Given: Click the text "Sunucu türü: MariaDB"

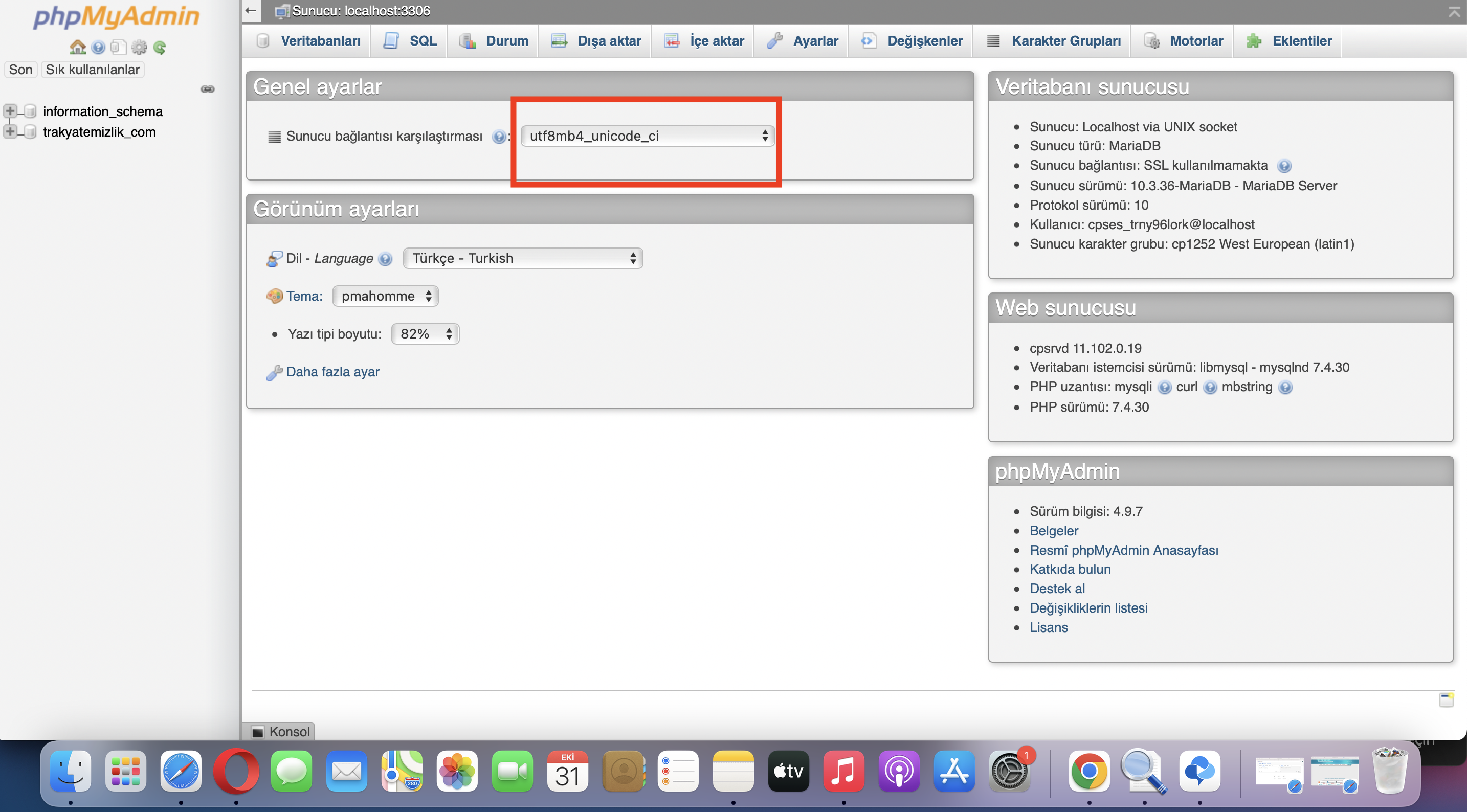Looking at the screenshot, I should coord(1095,146).
